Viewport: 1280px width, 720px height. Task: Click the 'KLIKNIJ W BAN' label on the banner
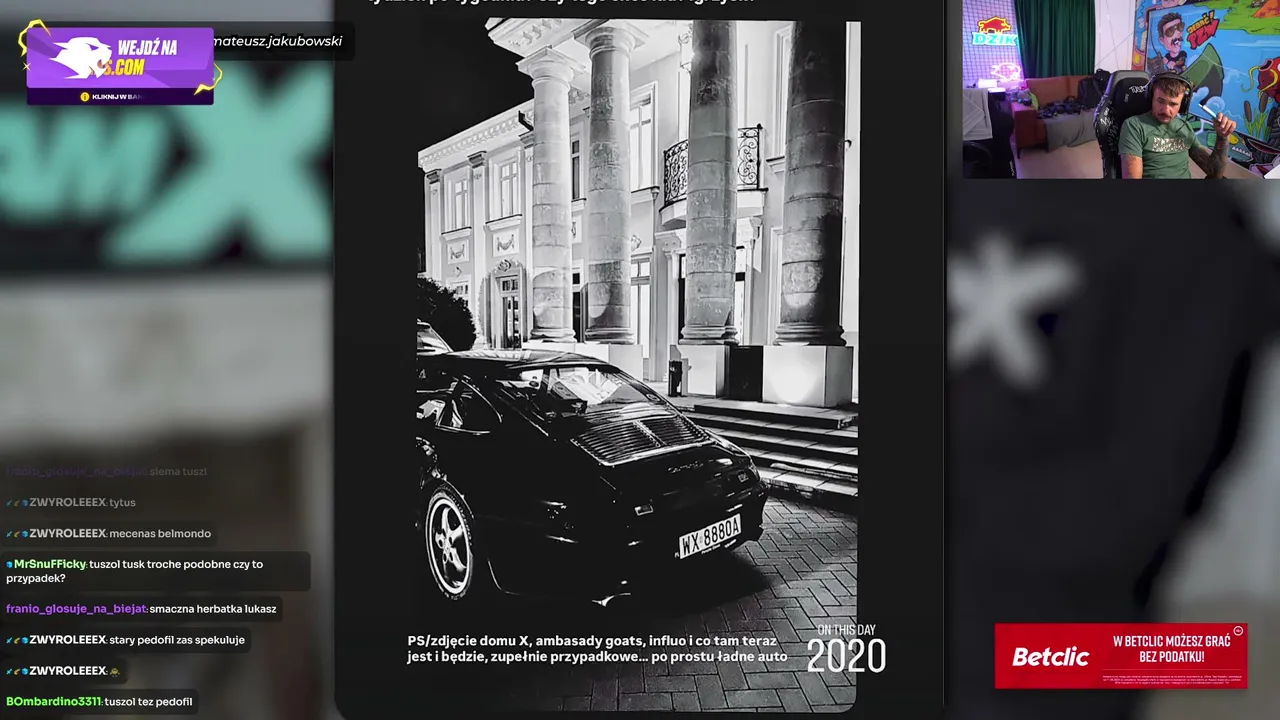pyautogui.click(x=118, y=97)
